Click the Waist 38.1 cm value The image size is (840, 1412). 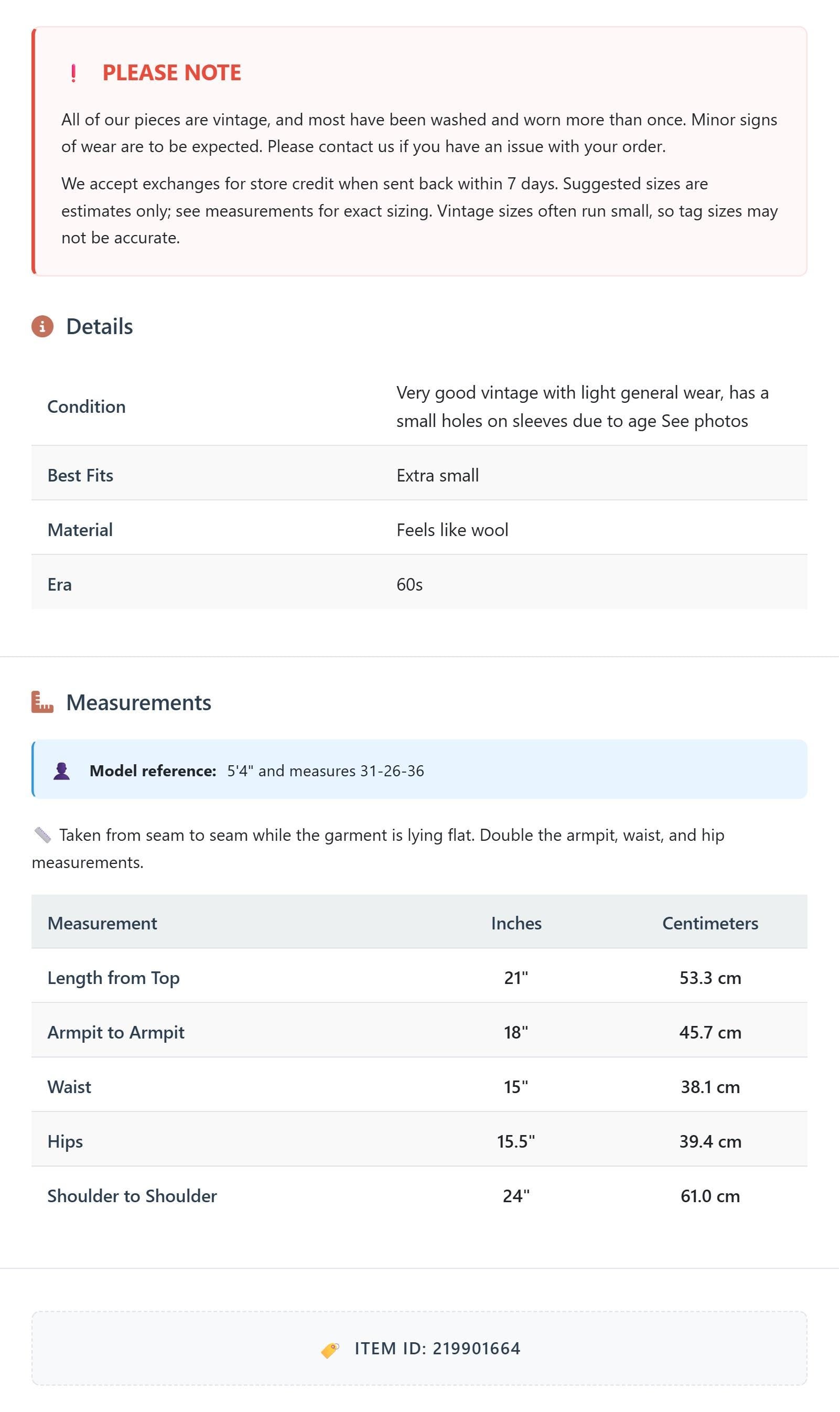710,1087
